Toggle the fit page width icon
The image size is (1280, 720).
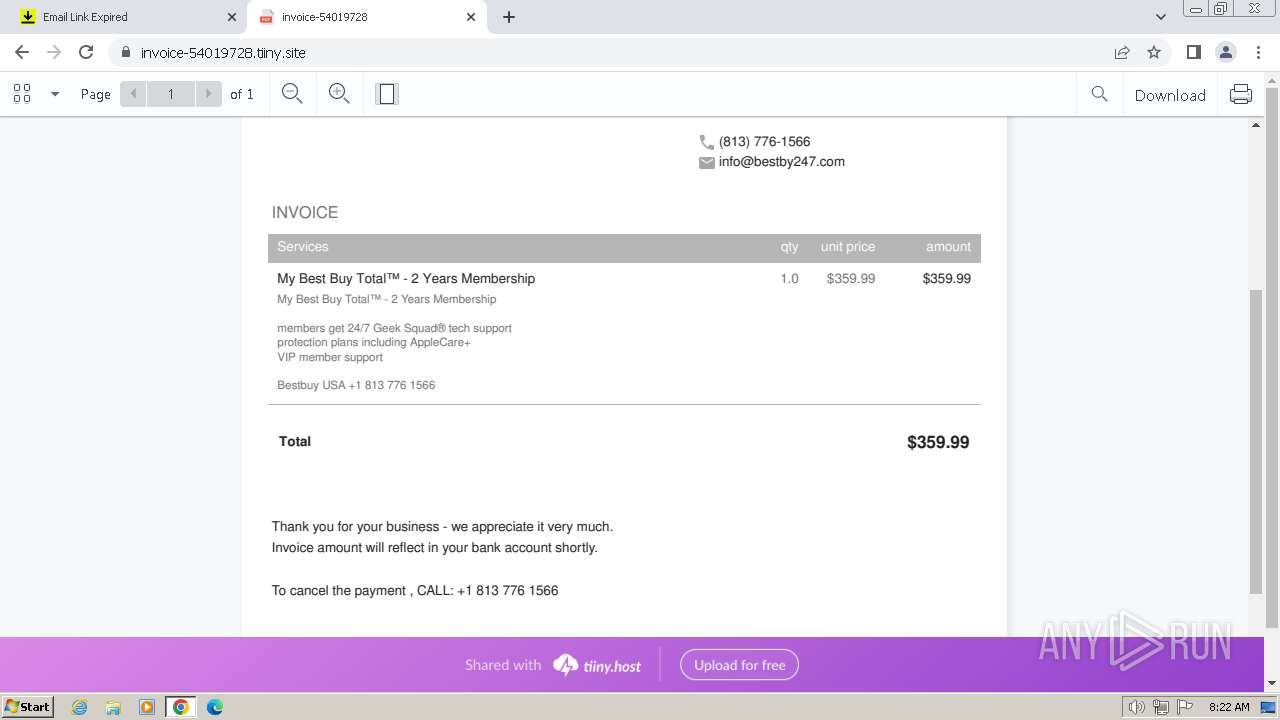click(387, 94)
